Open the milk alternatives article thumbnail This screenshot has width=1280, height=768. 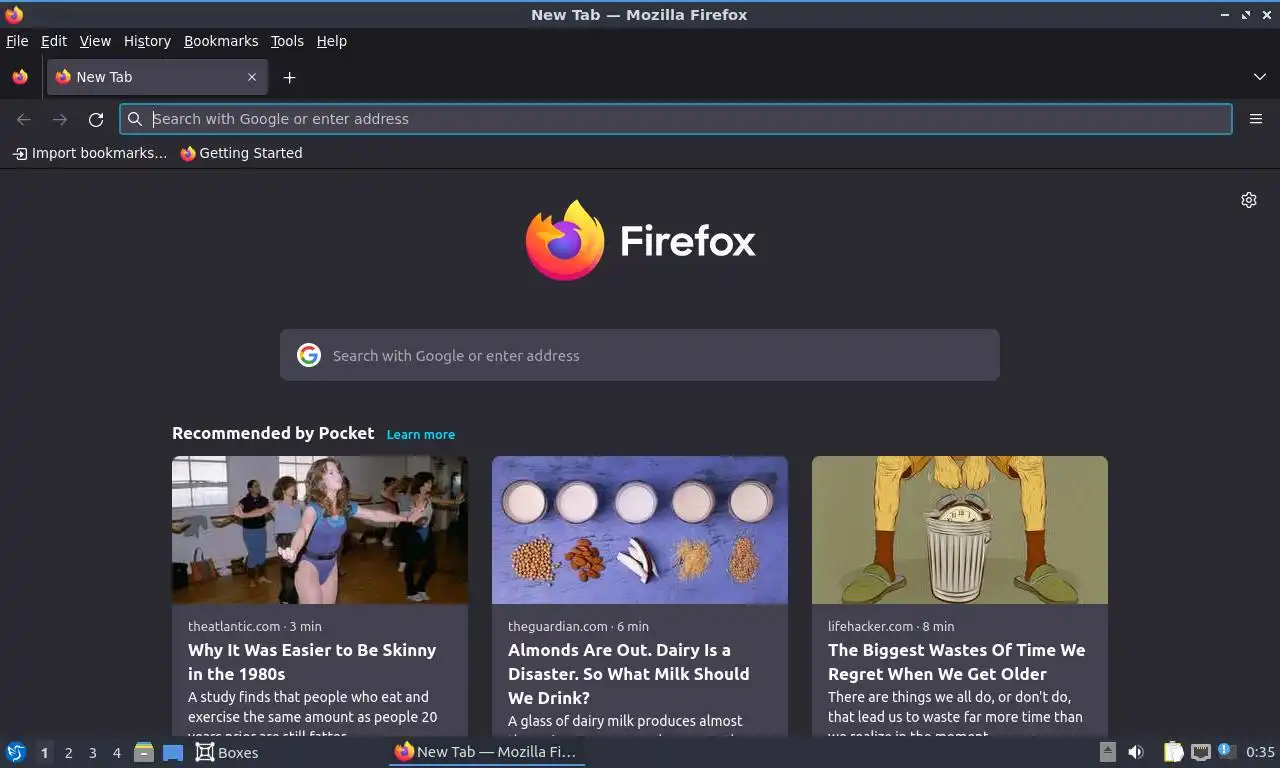(640, 530)
